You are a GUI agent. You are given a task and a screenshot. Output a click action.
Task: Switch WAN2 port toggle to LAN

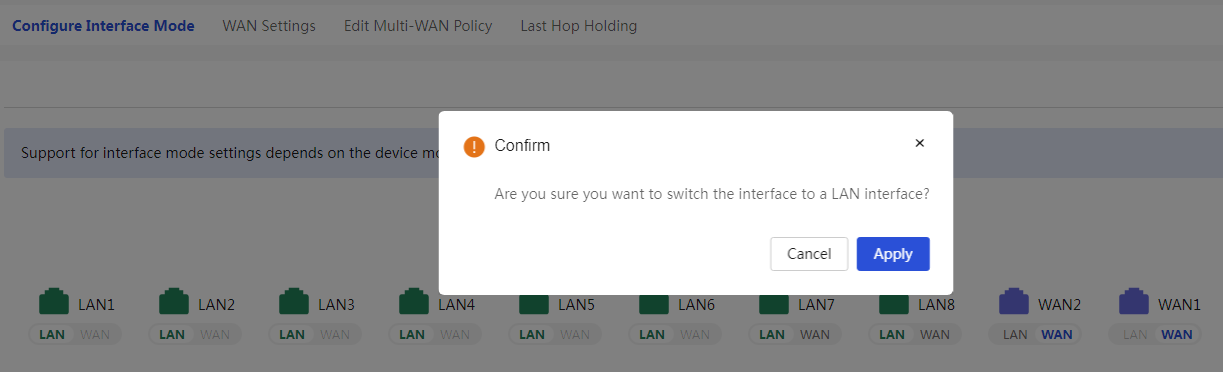click(1015, 335)
